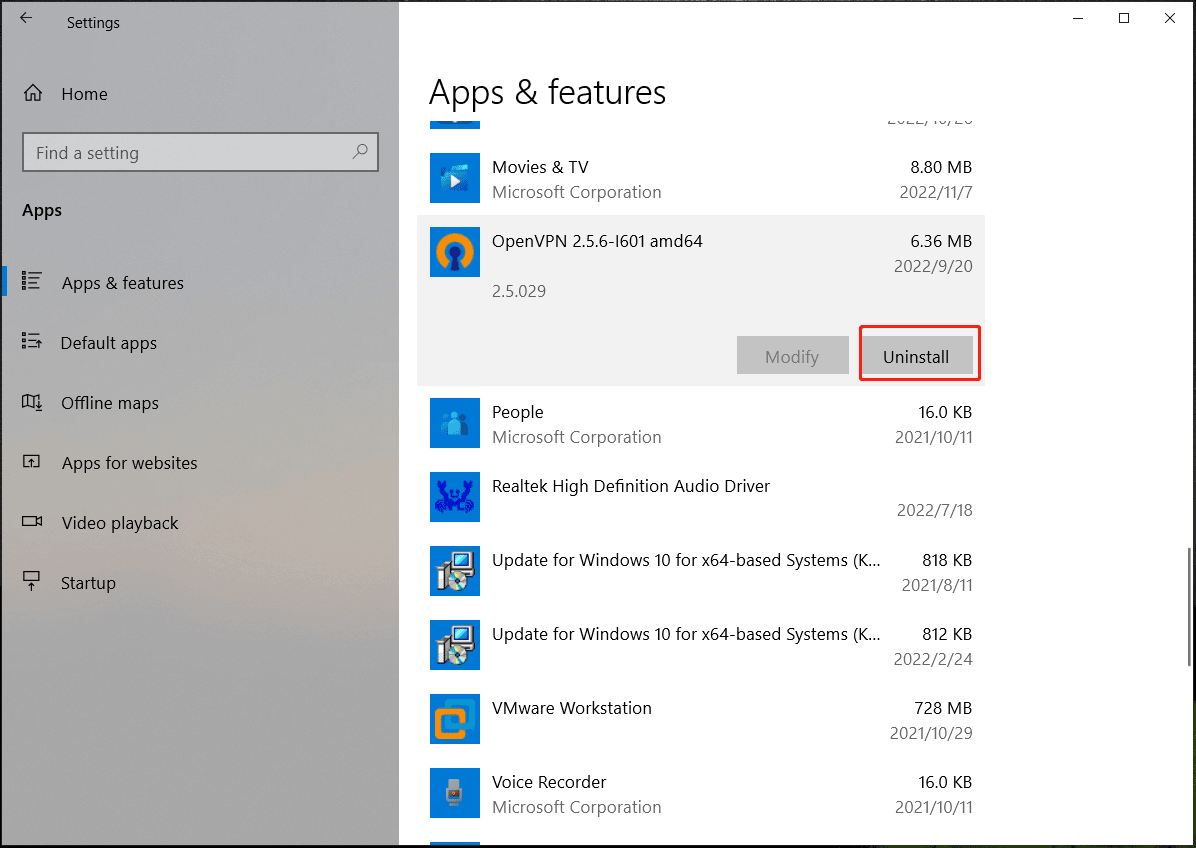This screenshot has height=848, width=1196.
Task: Select the Windows update dated 2022/2/24
Action: 686,634
